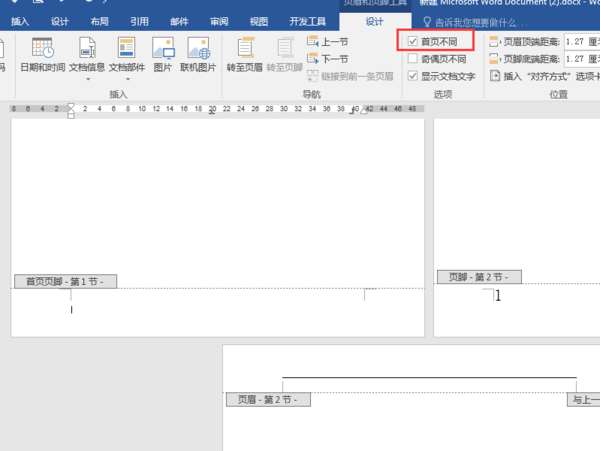This screenshot has height=451, width=600.
Task: Open the Insert (插入) ribbon tab
Action: tap(20, 22)
